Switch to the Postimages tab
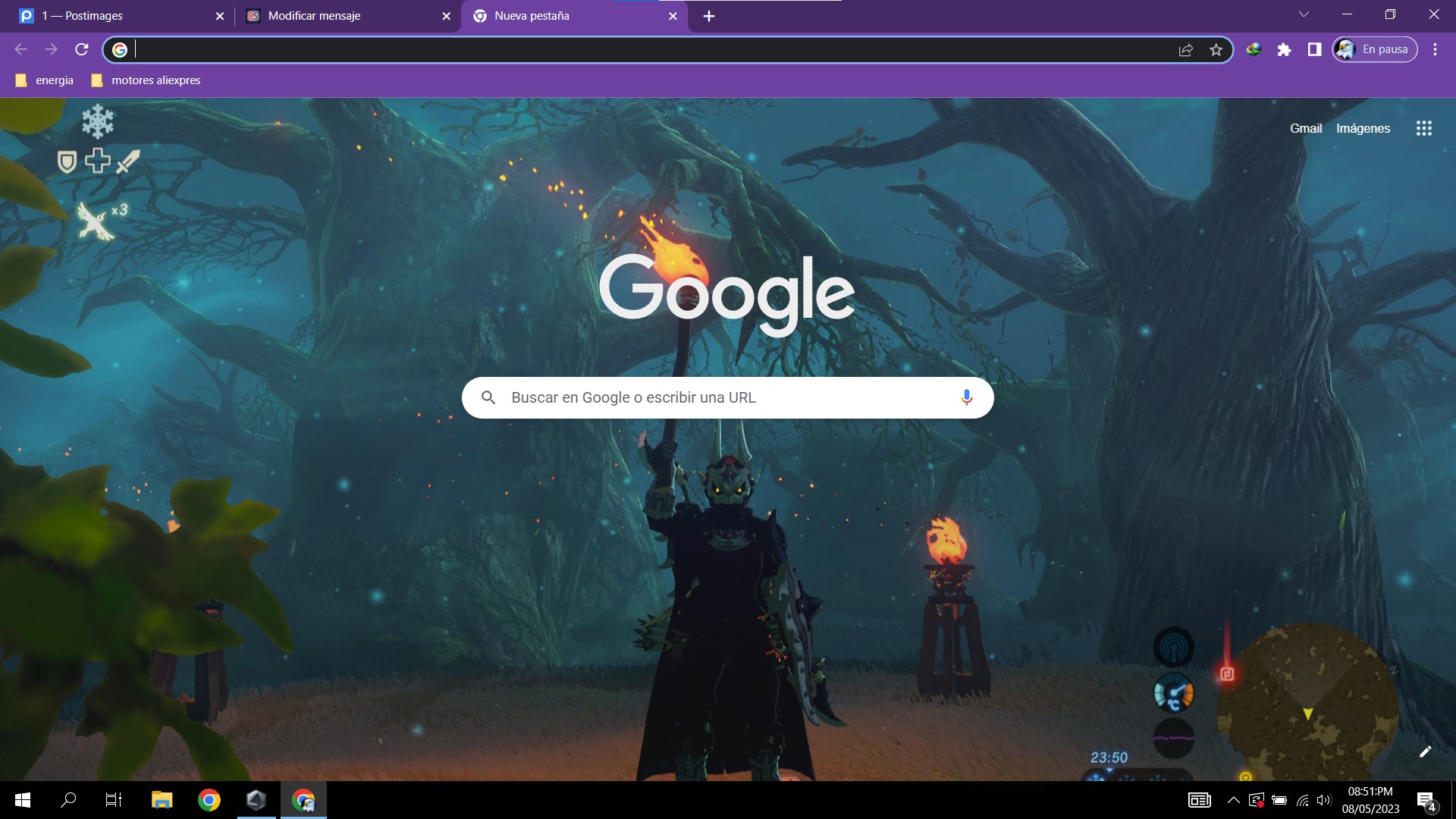This screenshot has width=1456, height=819. (114, 16)
